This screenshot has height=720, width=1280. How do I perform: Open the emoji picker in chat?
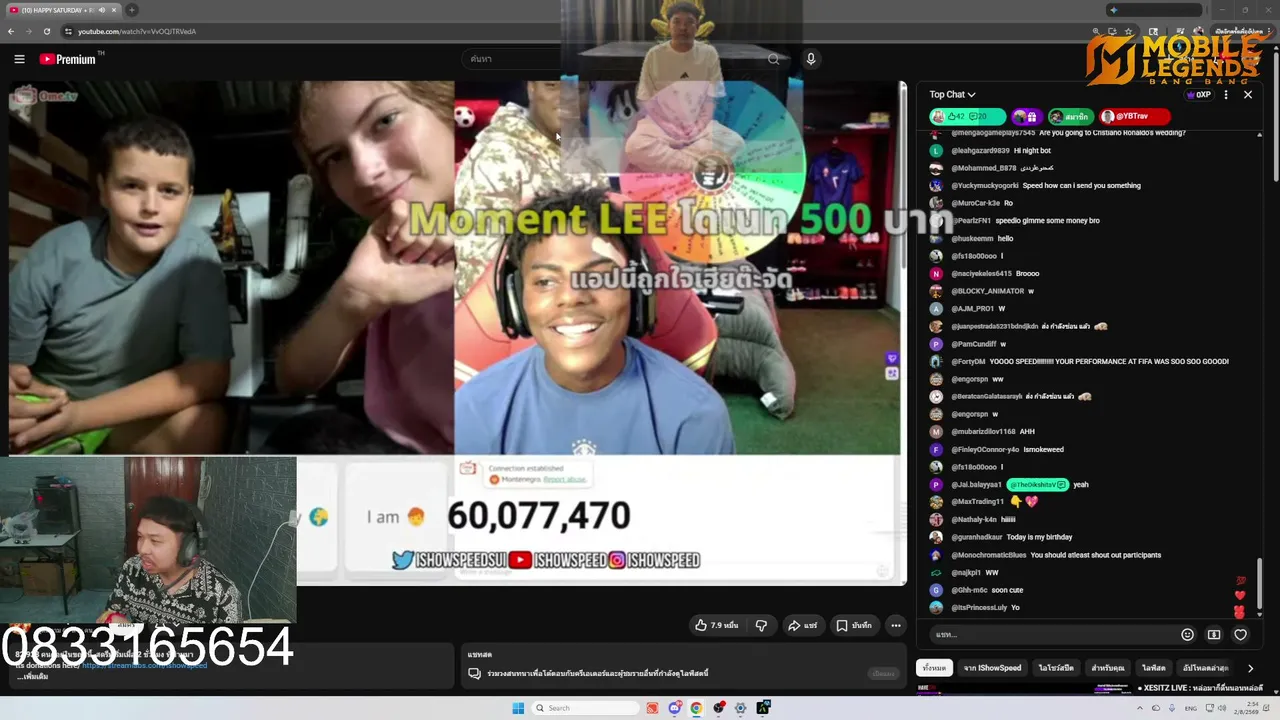[x=1187, y=634]
